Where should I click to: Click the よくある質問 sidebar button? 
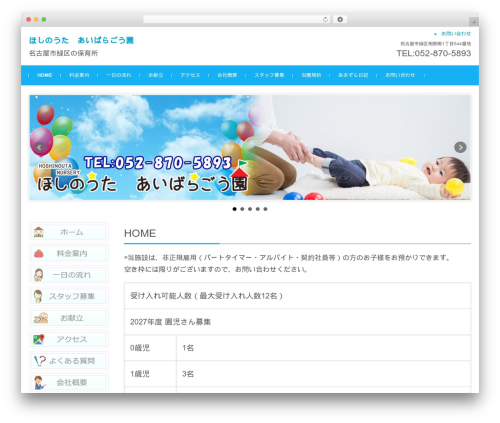click(69, 361)
